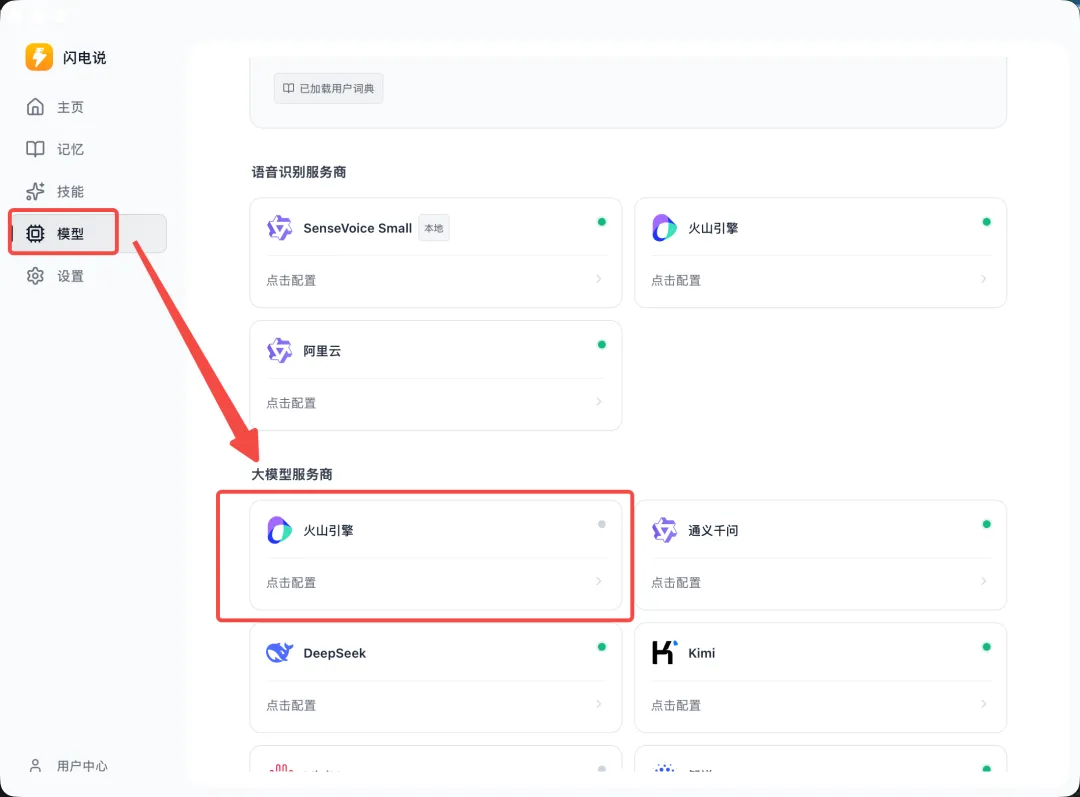
Task: Click the 大模型服务商 section heading
Action: (x=292, y=475)
